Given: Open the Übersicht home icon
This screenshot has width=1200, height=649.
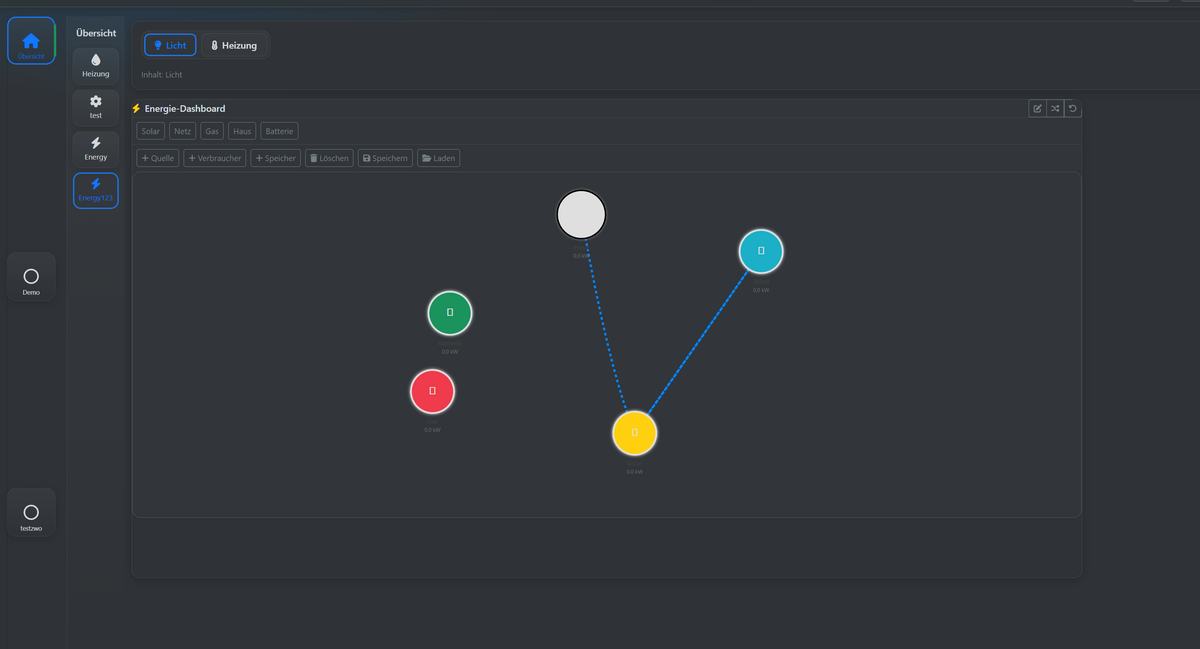Looking at the screenshot, I should [31, 41].
